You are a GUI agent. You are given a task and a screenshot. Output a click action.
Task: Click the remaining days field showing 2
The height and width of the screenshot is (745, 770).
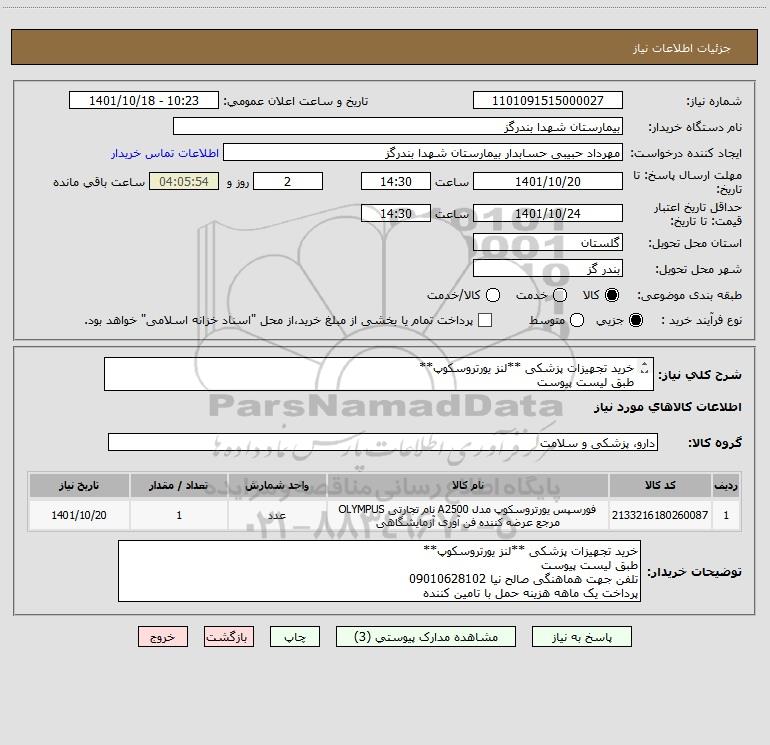tap(288, 181)
